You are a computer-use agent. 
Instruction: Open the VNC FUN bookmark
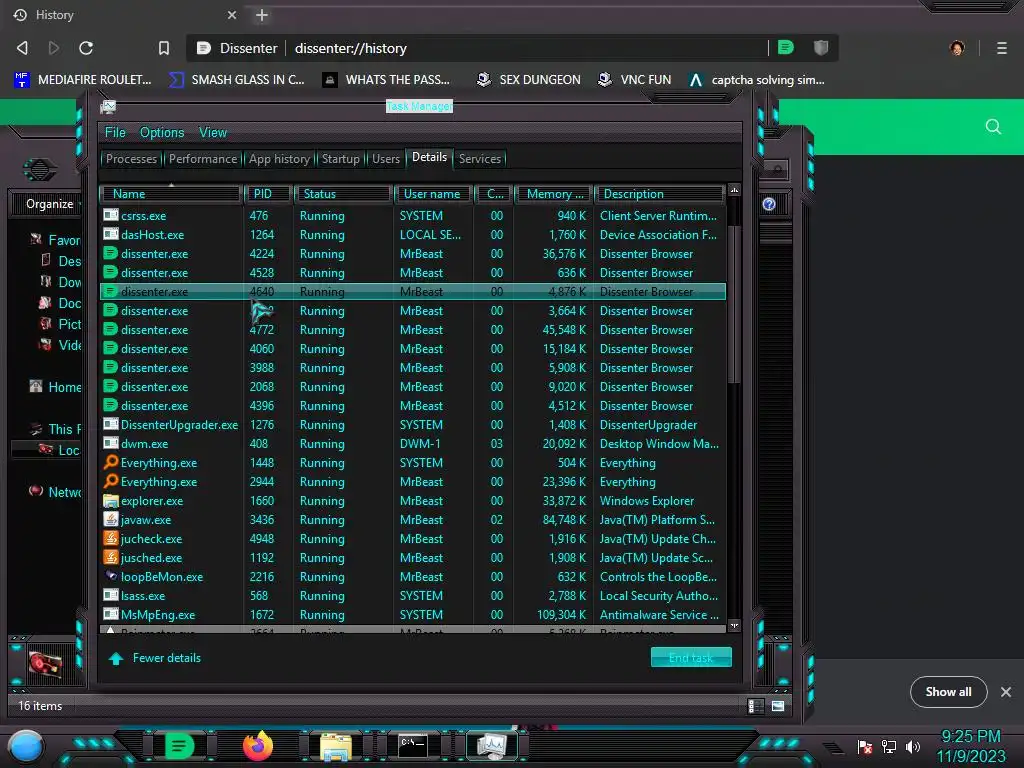pos(635,80)
